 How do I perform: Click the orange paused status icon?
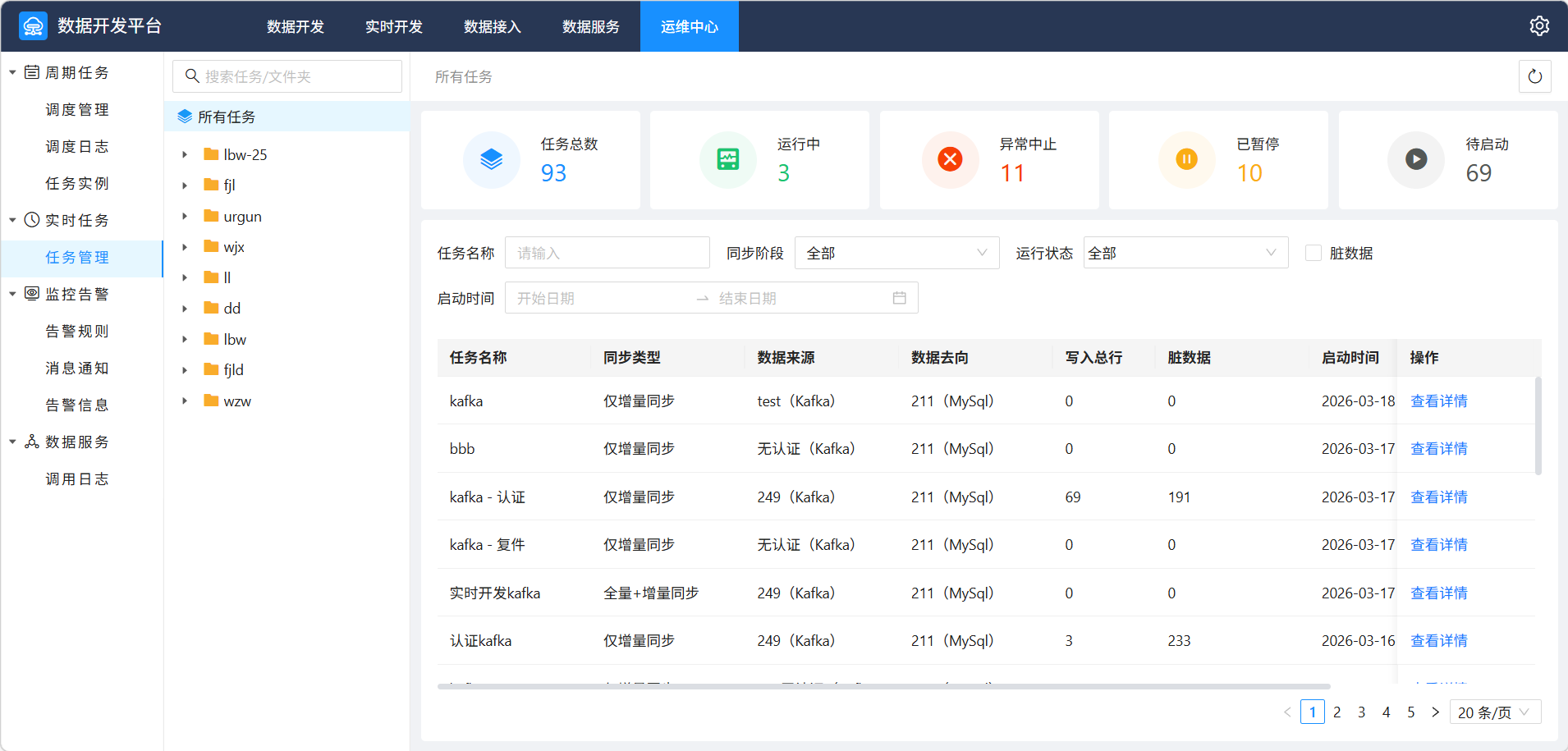(1186, 159)
